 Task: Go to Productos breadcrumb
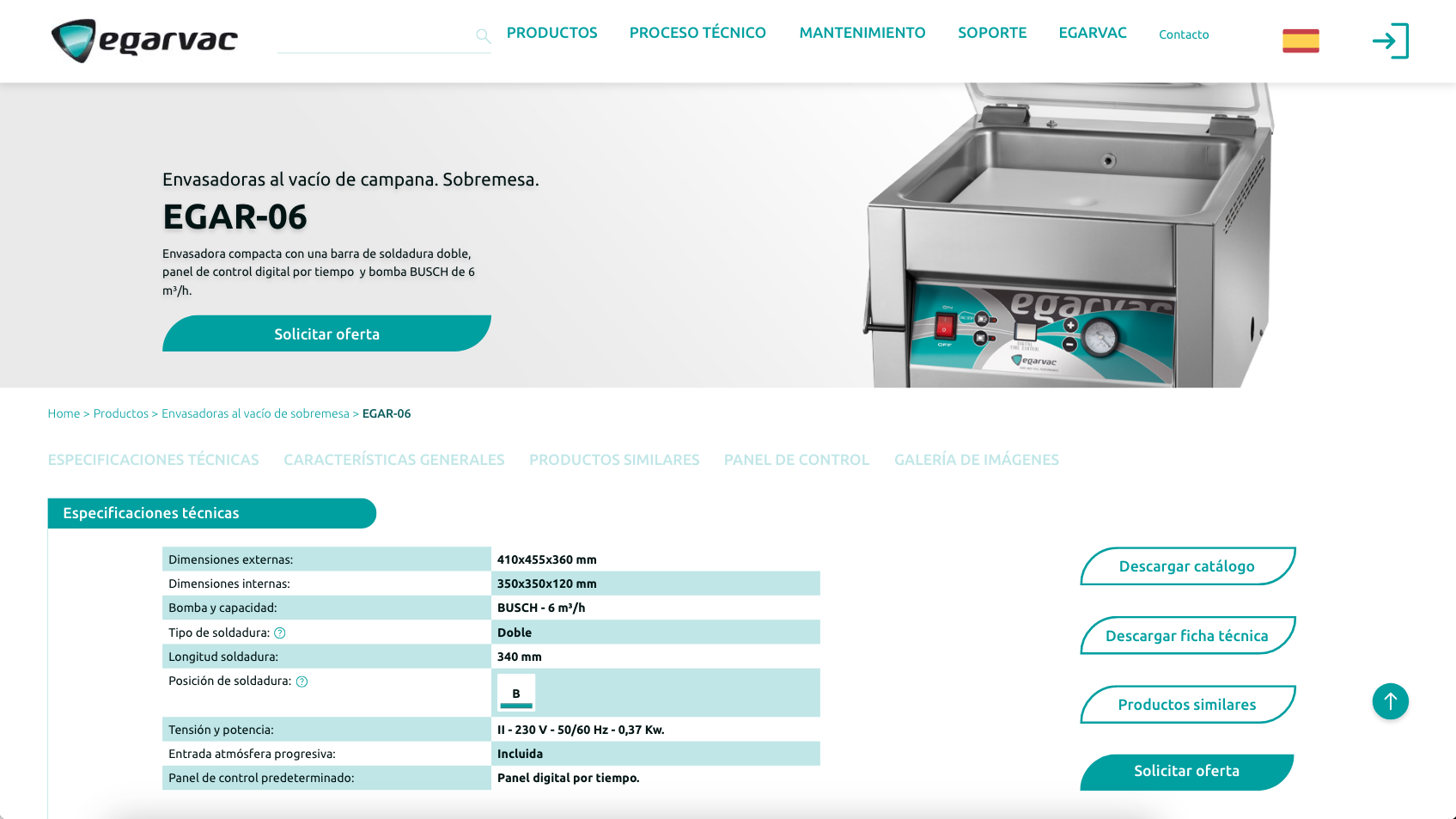[121, 413]
